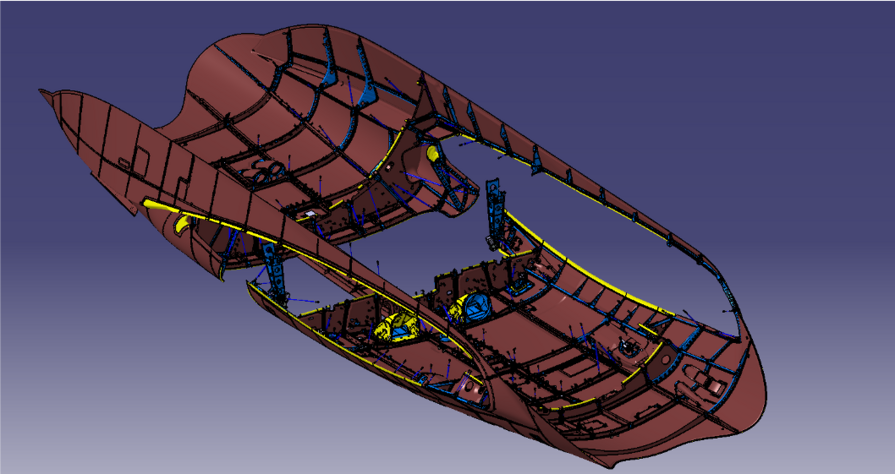Click the left yellow mechanism in the lower shell

coord(390,325)
